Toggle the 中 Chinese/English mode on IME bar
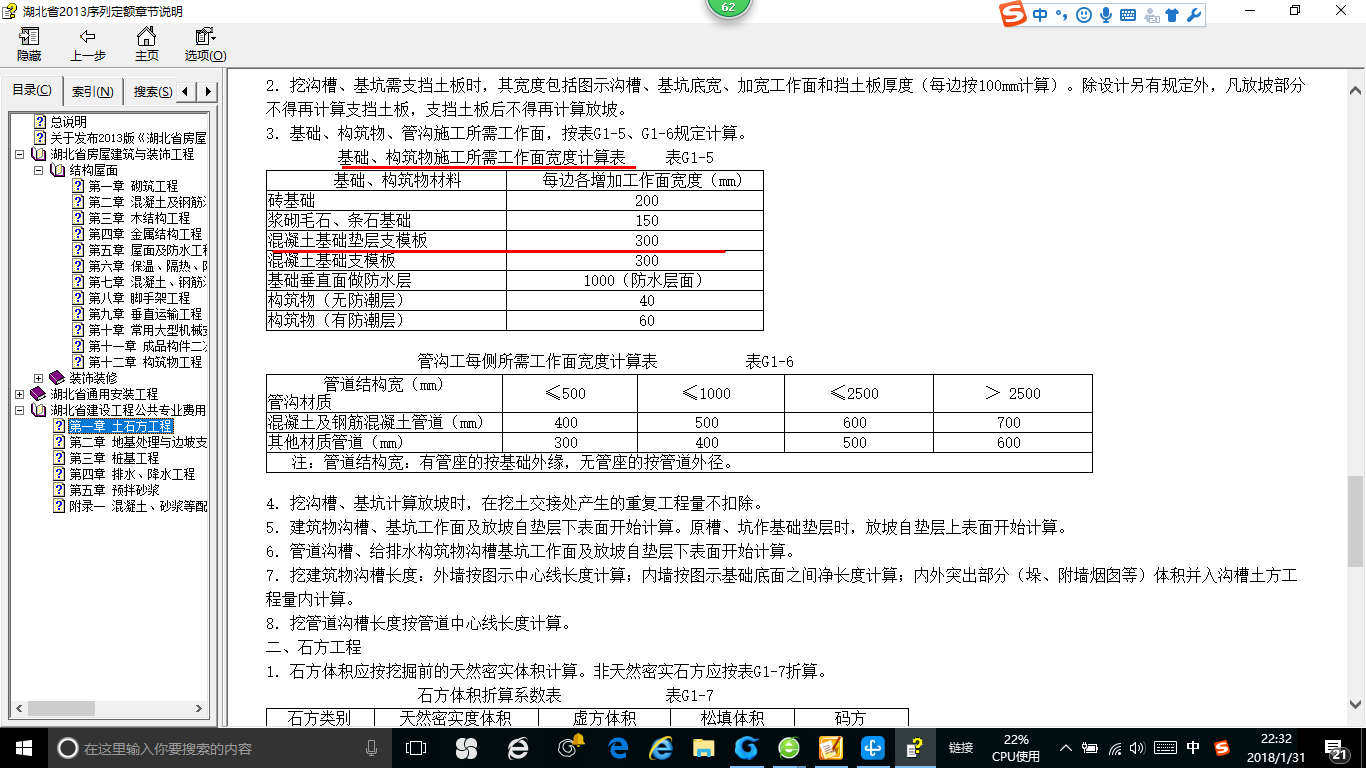The width and height of the screenshot is (1366, 768). [x=1041, y=15]
